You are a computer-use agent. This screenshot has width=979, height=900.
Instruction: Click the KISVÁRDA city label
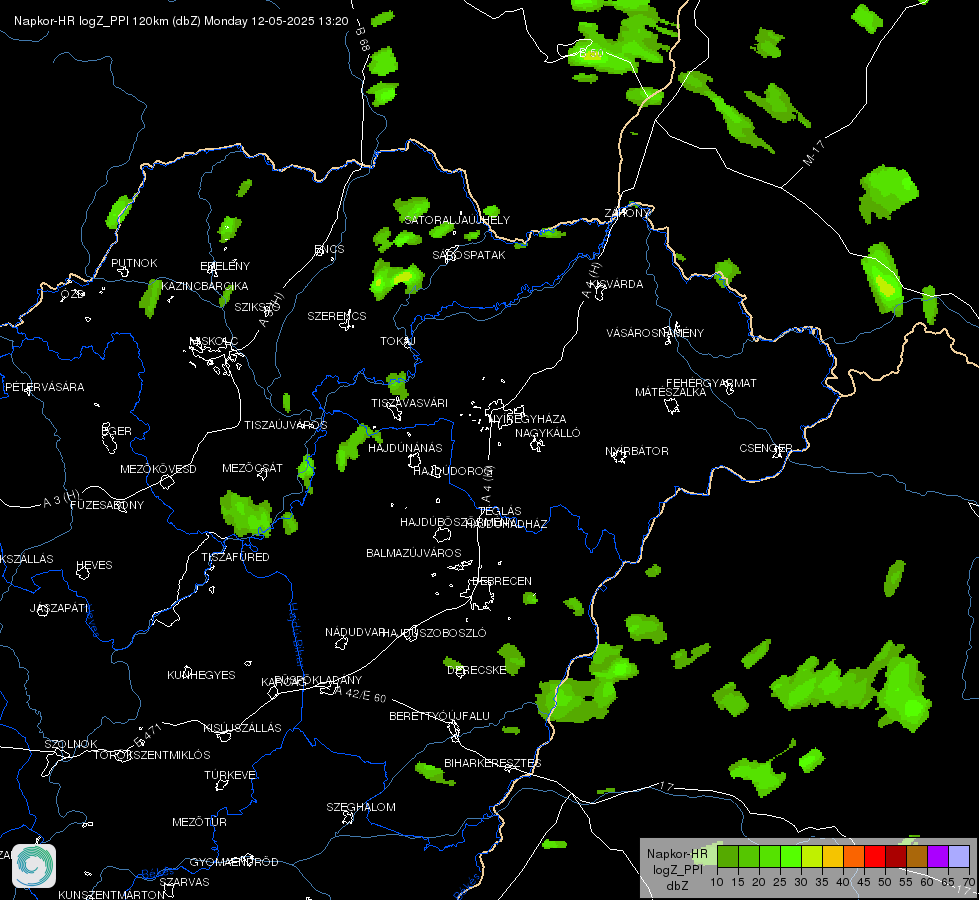[x=616, y=284]
